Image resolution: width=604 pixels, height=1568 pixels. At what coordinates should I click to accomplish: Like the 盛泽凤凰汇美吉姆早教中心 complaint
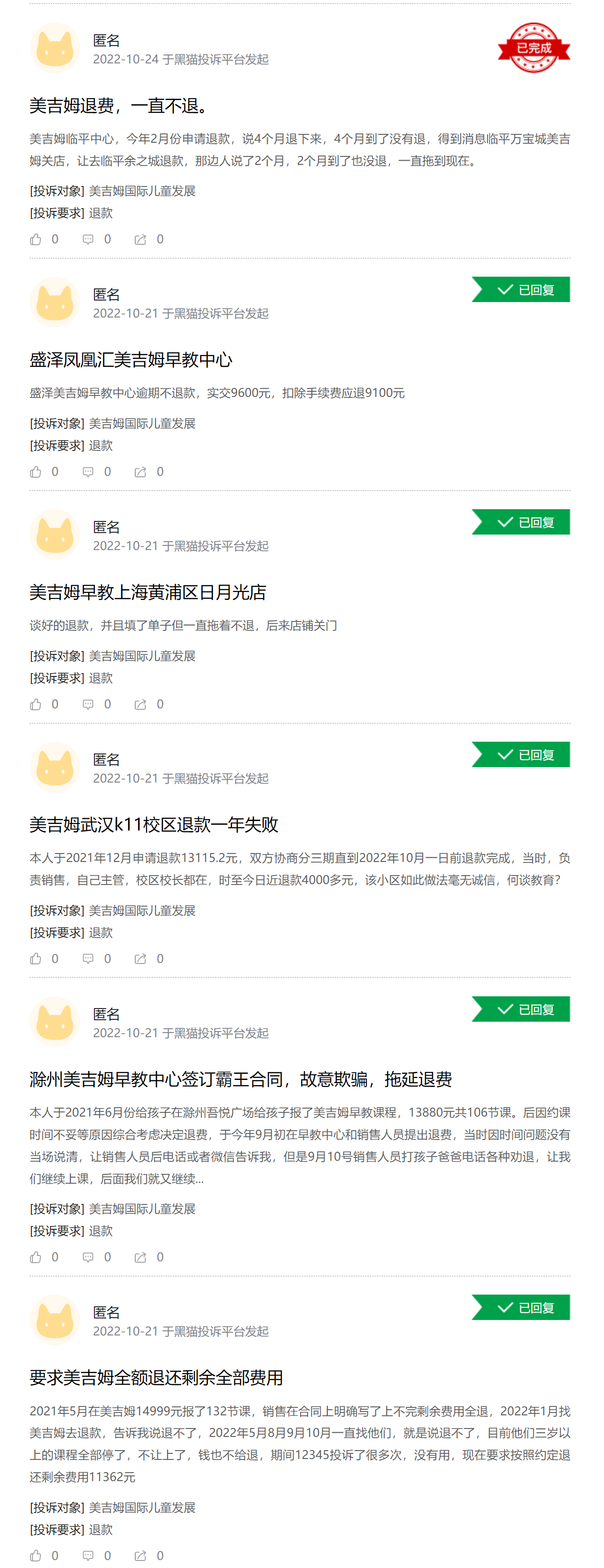click(x=36, y=472)
